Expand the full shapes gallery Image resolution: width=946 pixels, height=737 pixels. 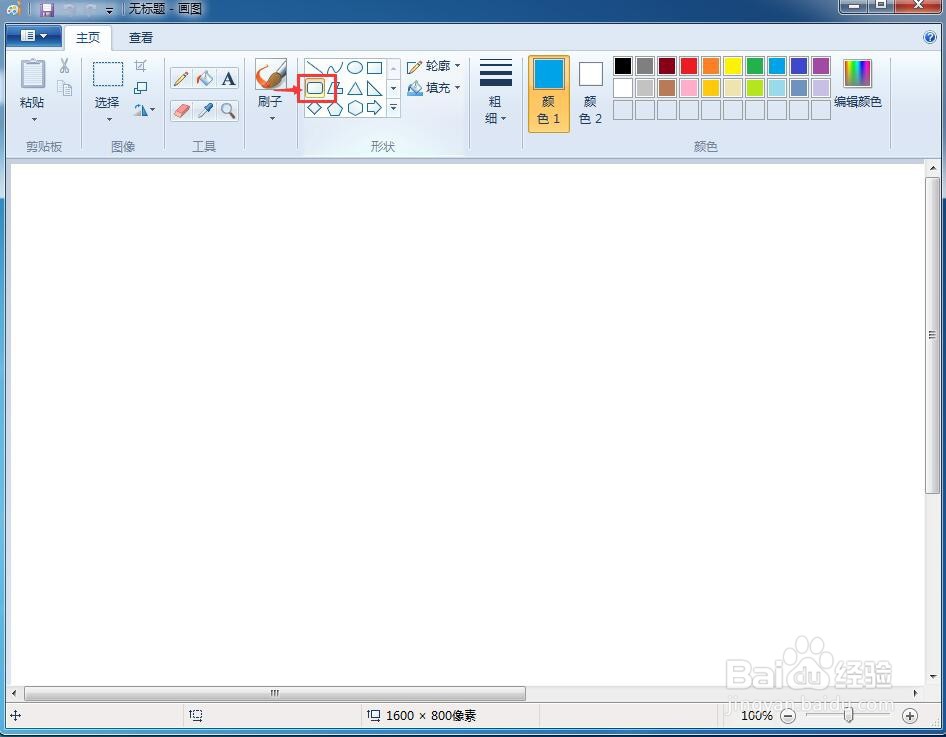pyautogui.click(x=393, y=109)
